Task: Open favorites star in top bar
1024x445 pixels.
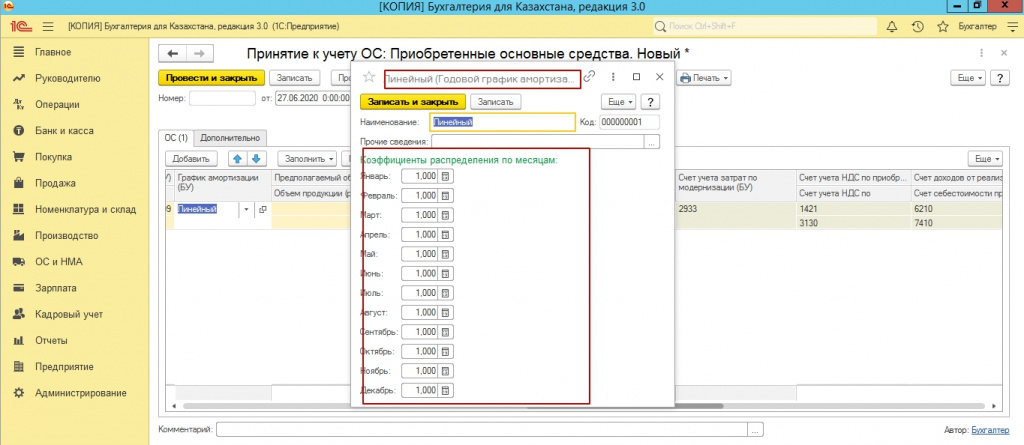Action: 942,27
